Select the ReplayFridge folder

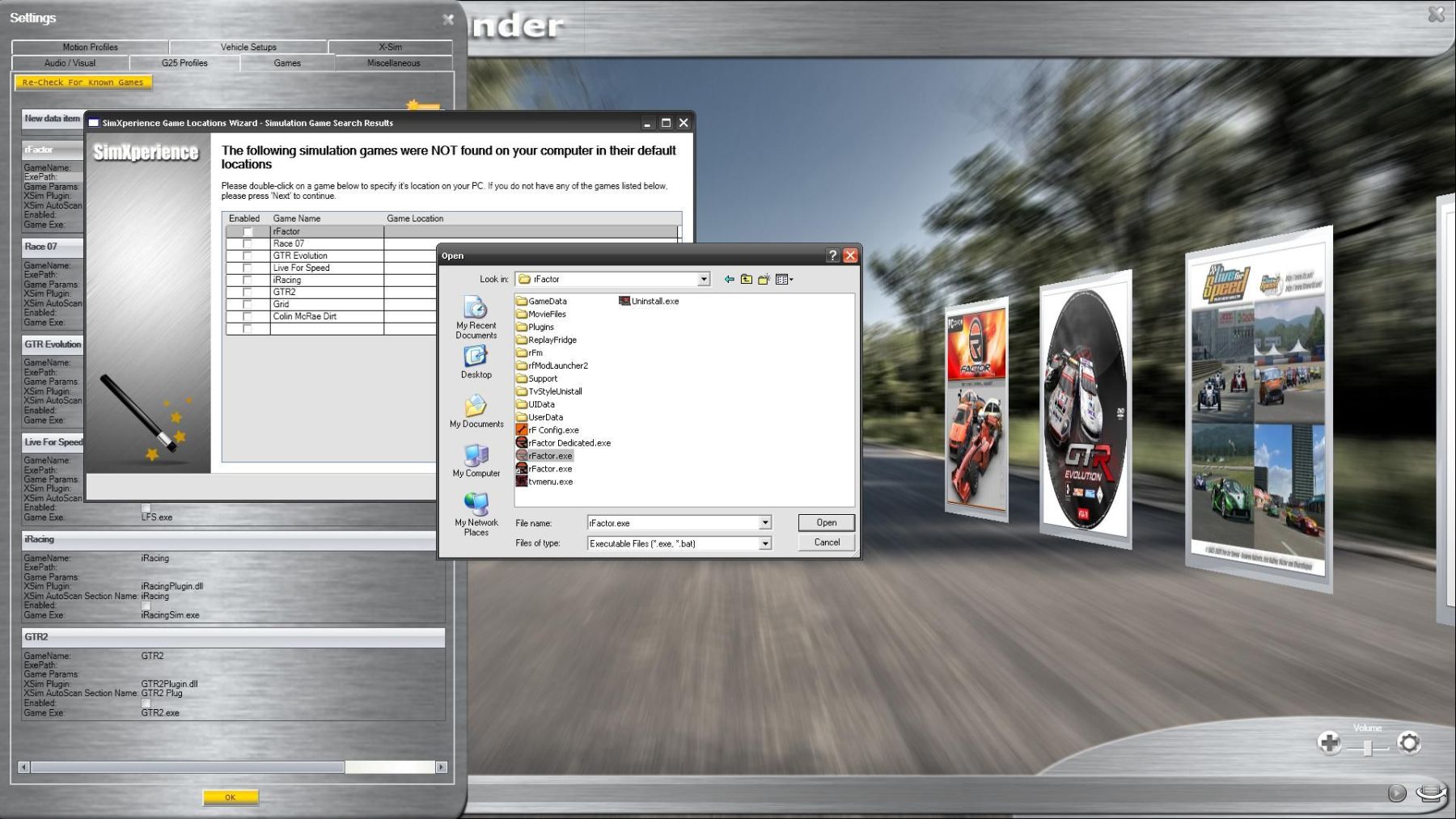click(x=546, y=340)
